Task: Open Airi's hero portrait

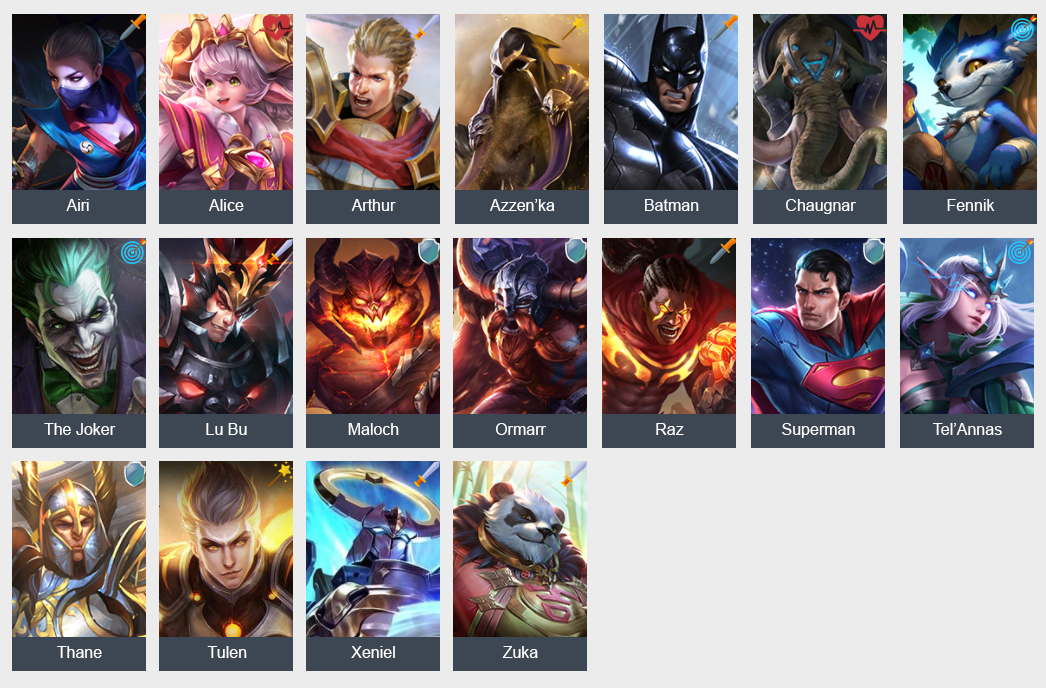Action: point(79,102)
